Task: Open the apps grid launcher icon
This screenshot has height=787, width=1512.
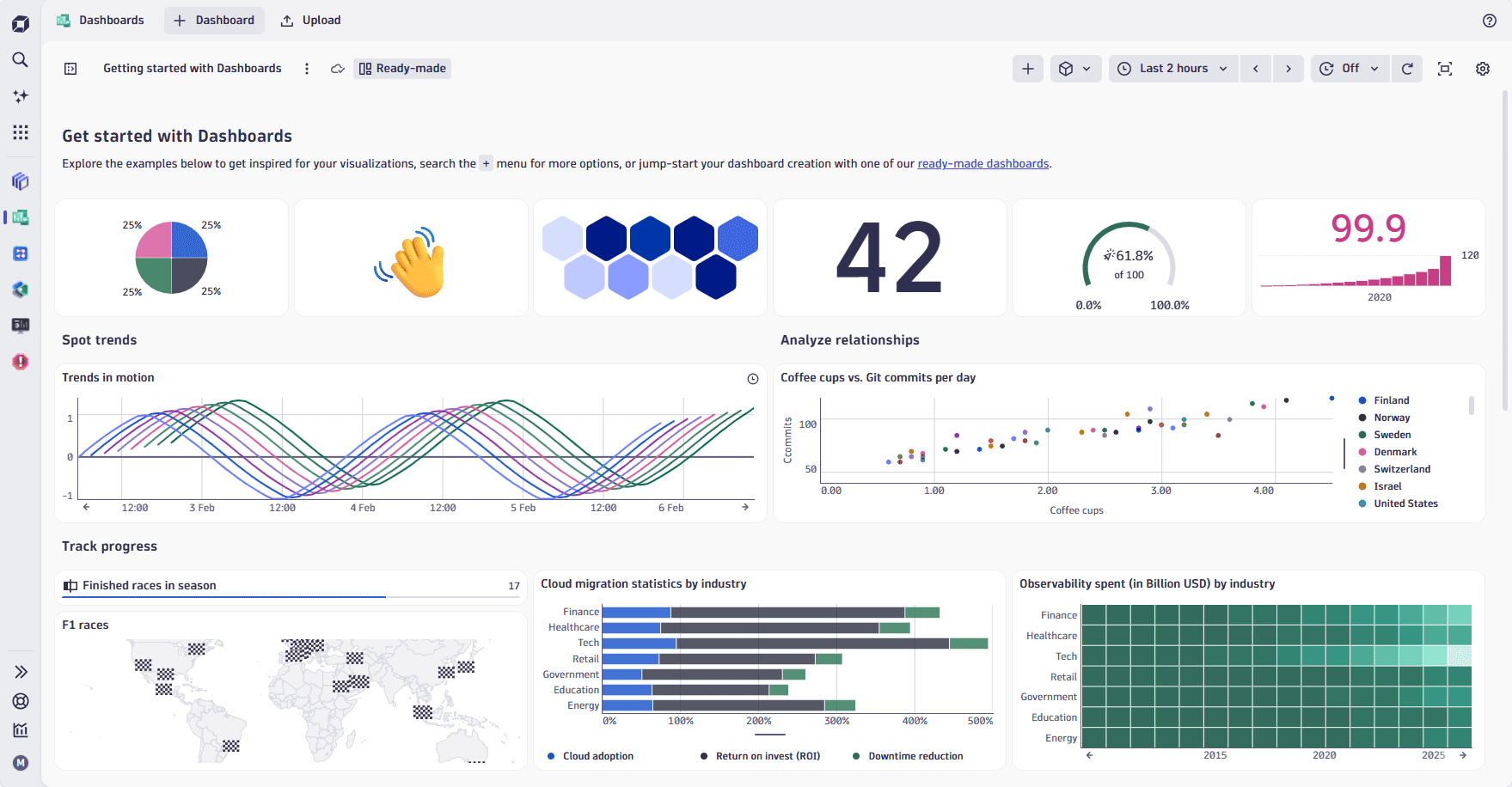Action: (21, 132)
